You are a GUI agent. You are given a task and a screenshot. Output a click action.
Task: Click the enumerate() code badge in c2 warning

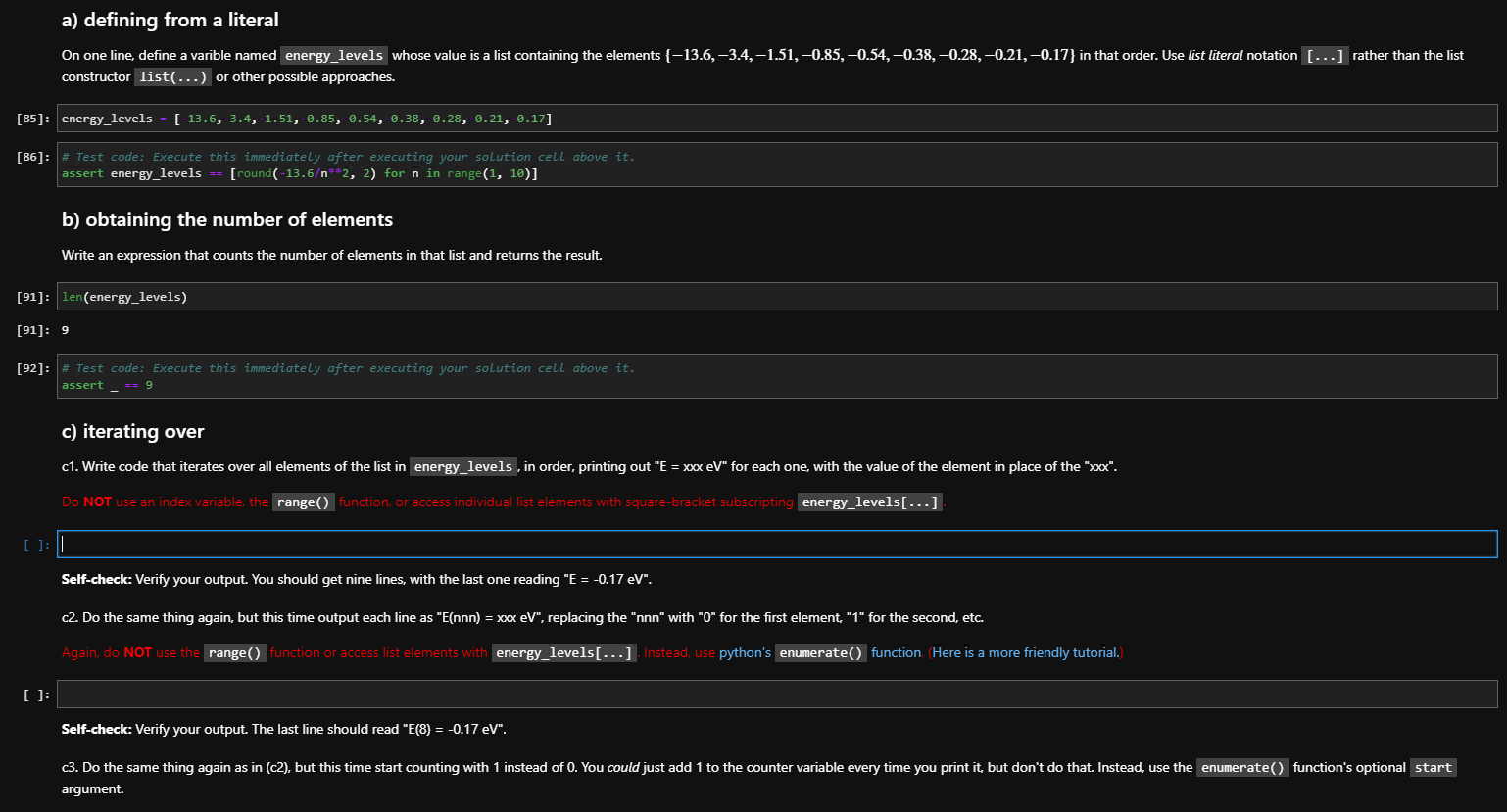821,652
